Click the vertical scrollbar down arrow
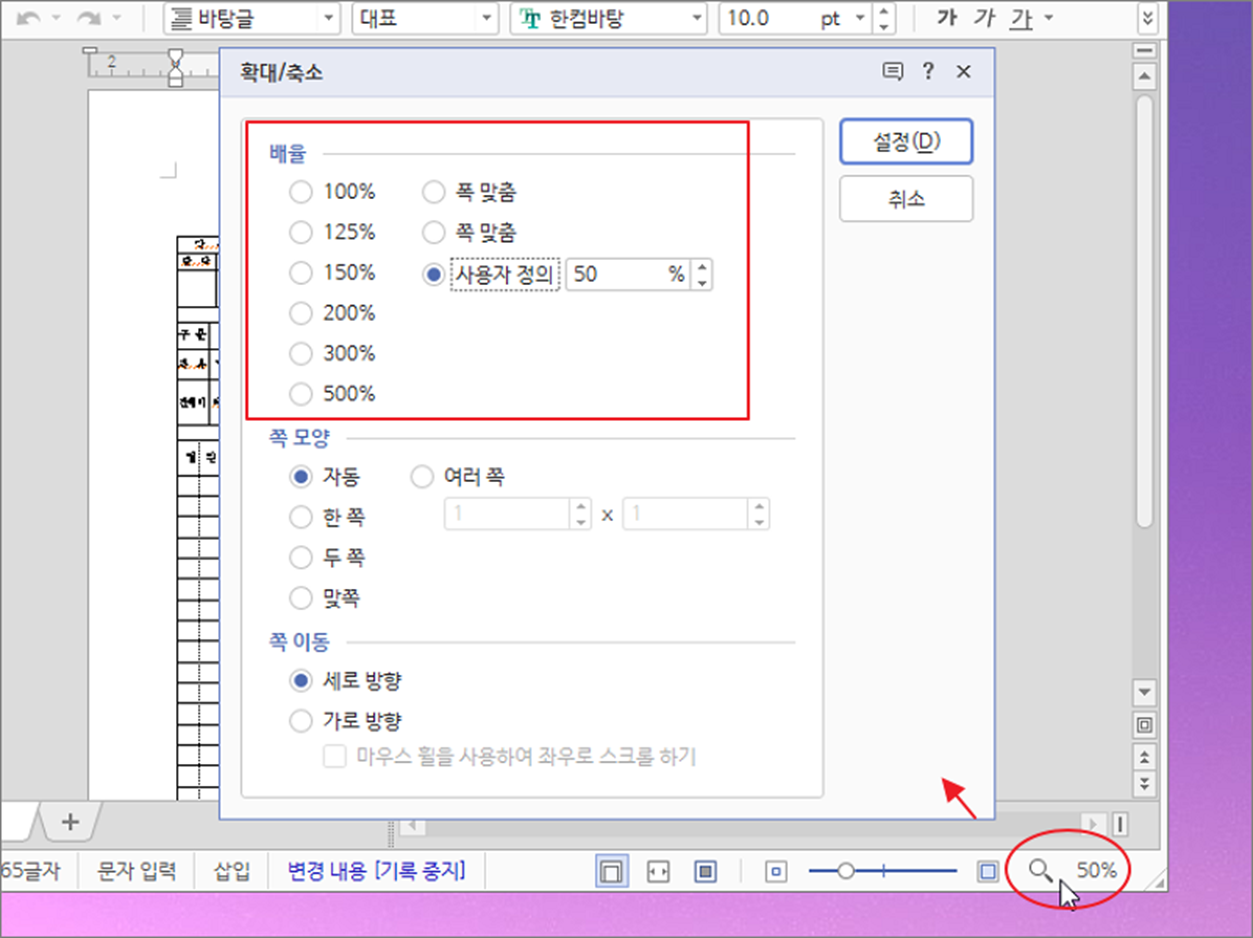This screenshot has width=1253, height=938. coord(1145,691)
